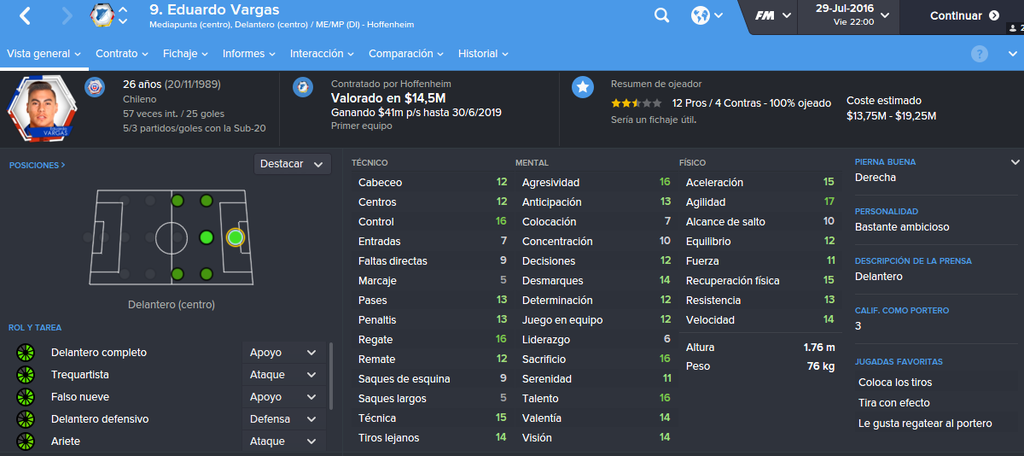Open the Contrato menu
The width and height of the screenshot is (1024, 456).
tap(122, 54)
